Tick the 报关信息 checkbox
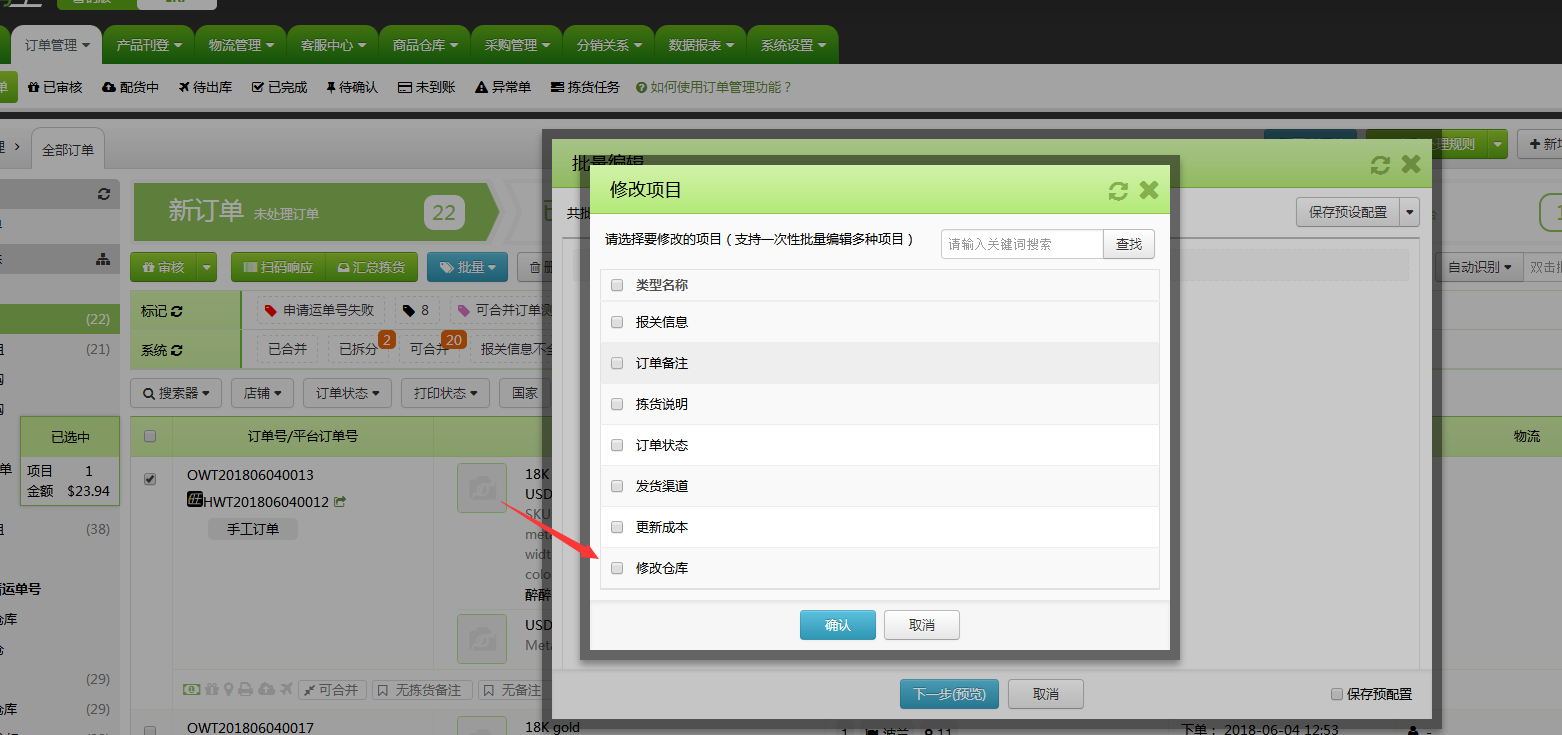 point(617,322)
